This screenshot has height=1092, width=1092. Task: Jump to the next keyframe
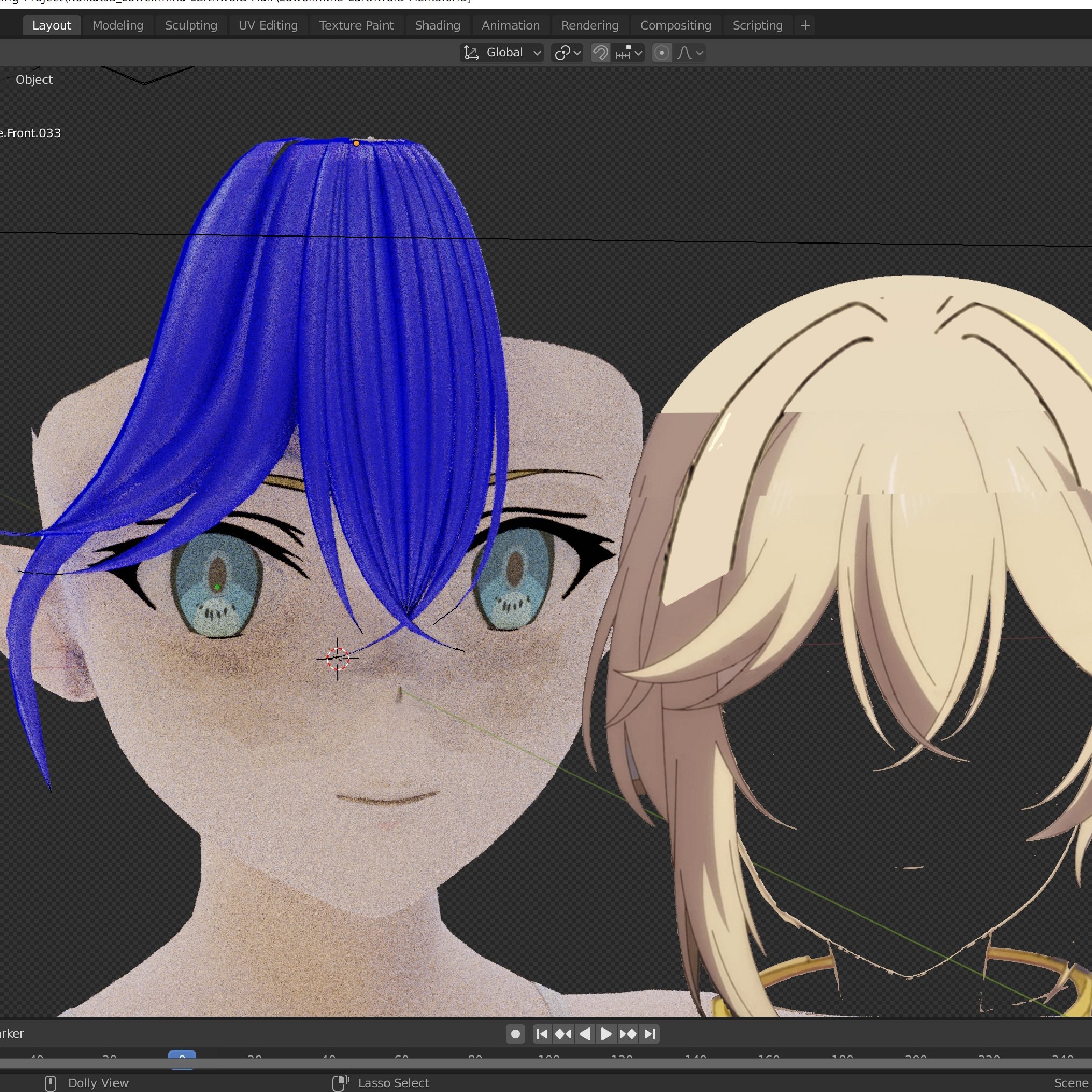(628, 1034)
